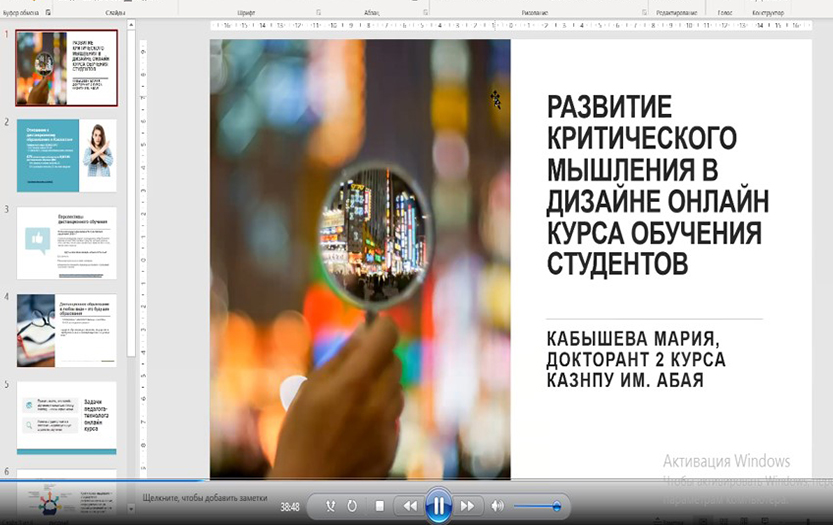
Task: Pause the video playback
Action: point(437,506)
